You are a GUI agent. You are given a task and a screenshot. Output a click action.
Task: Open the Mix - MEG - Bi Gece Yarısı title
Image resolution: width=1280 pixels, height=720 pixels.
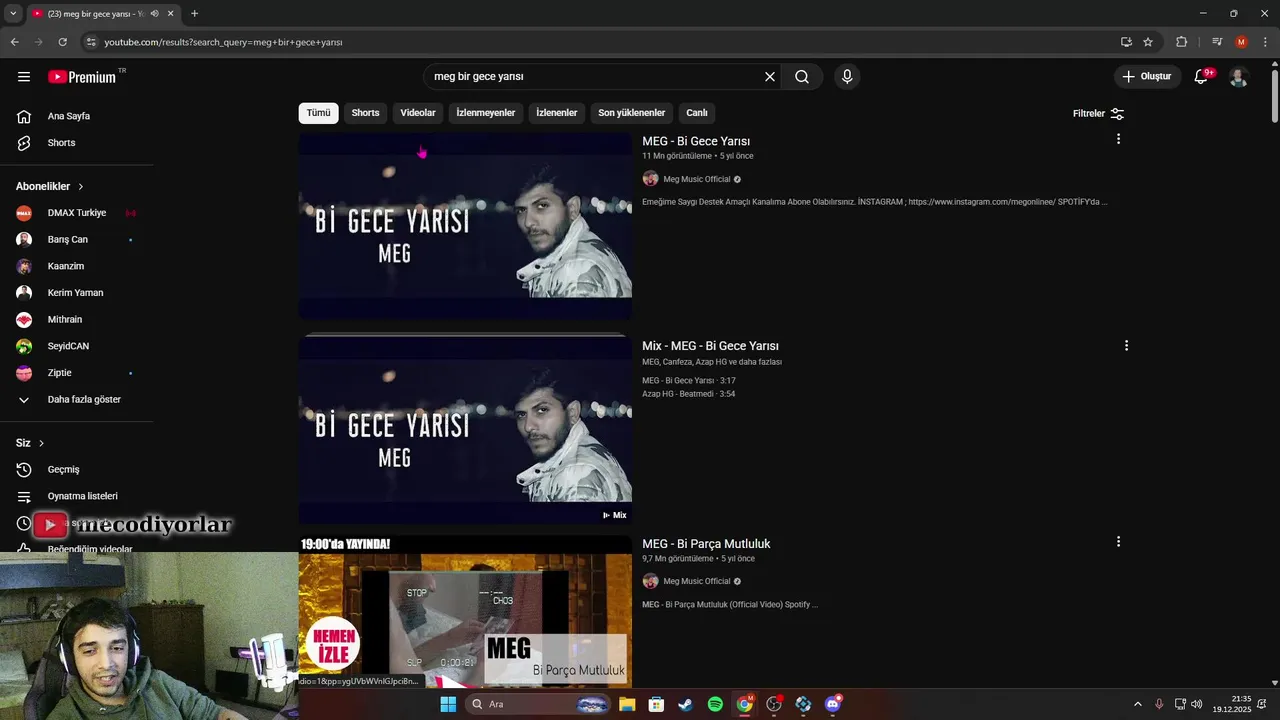point(710,346)
